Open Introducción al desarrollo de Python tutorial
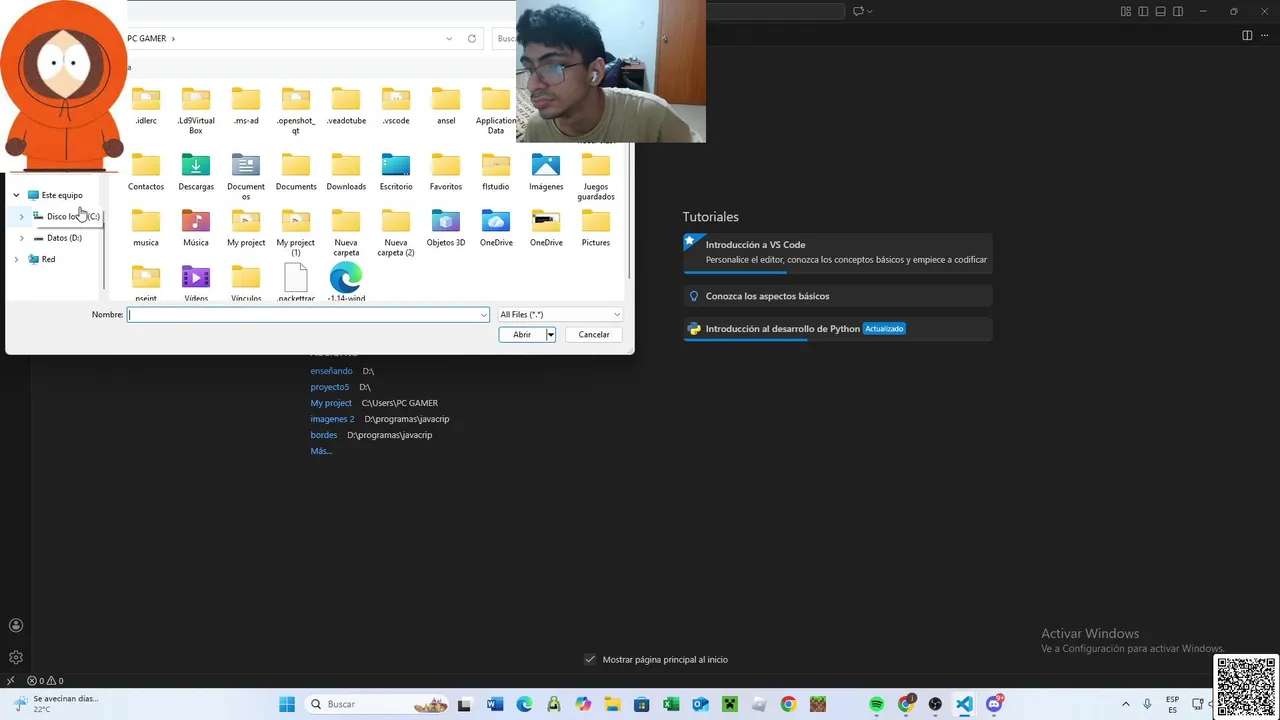Viewport: 1280px width, 720px height. click(x=838, y=328)
